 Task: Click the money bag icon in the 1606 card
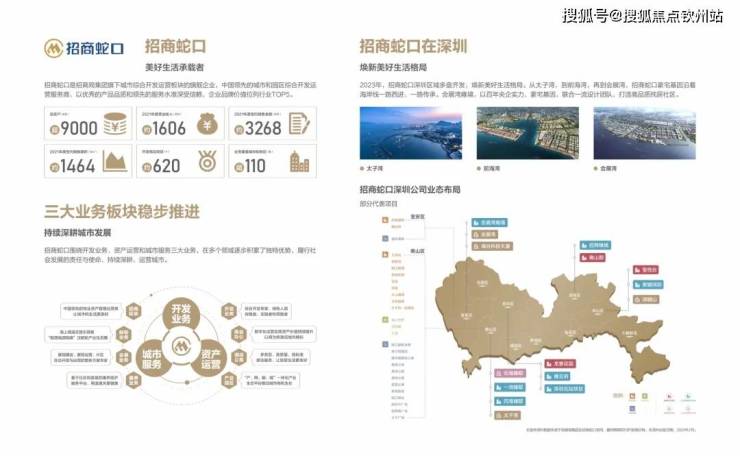click(207, 124)
